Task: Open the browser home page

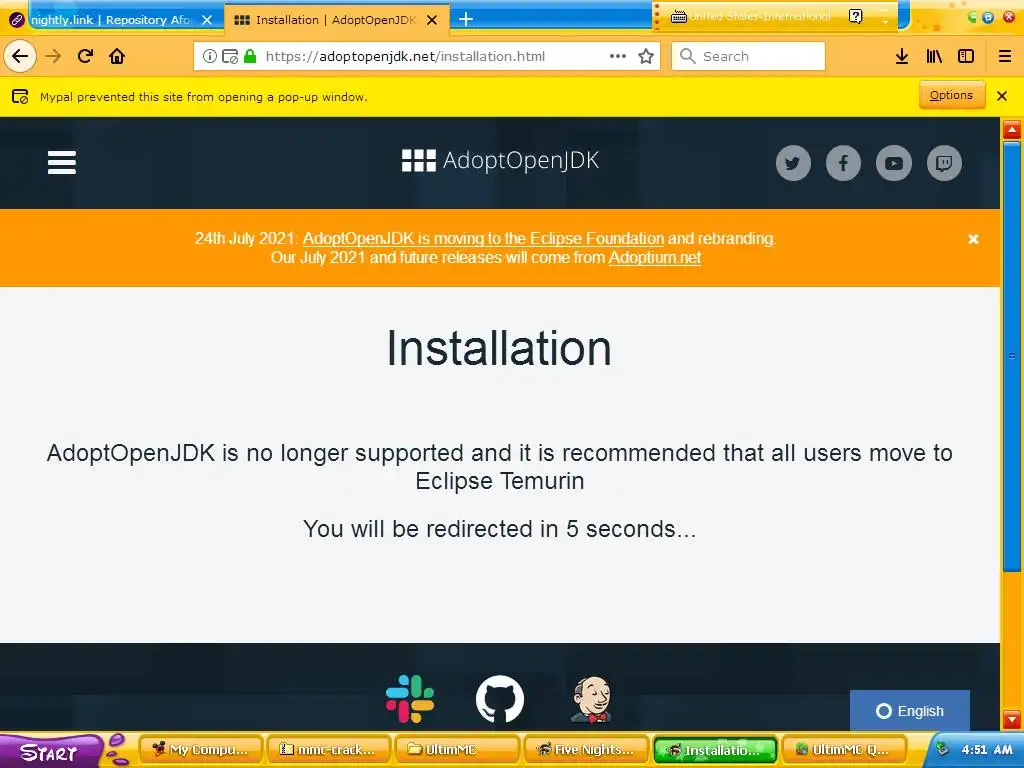Action: pos(117,56)
